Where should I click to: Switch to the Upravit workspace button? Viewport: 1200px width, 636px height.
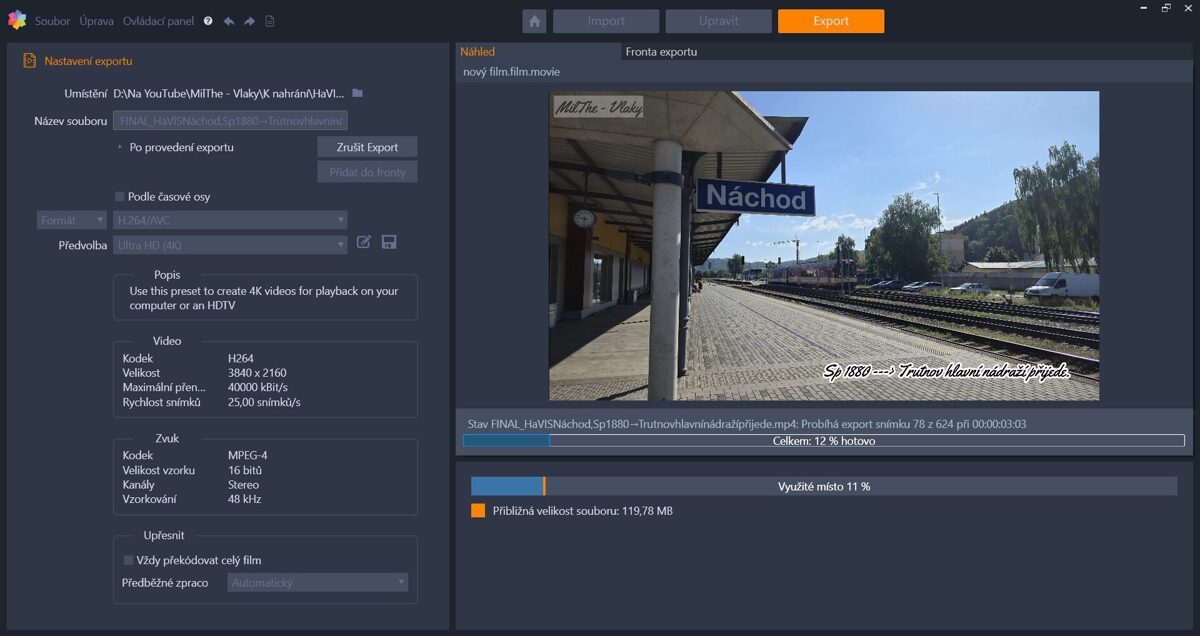point(718,21)
